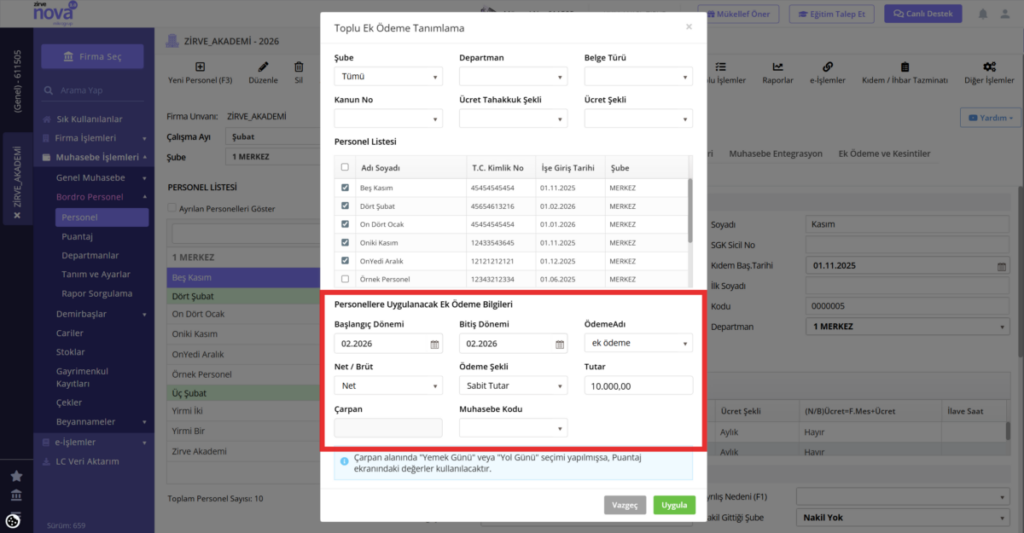This screenshot has height=533, width=1024.
Task: Open Diğer İşlemler gears icon
Action: (989, 67)
